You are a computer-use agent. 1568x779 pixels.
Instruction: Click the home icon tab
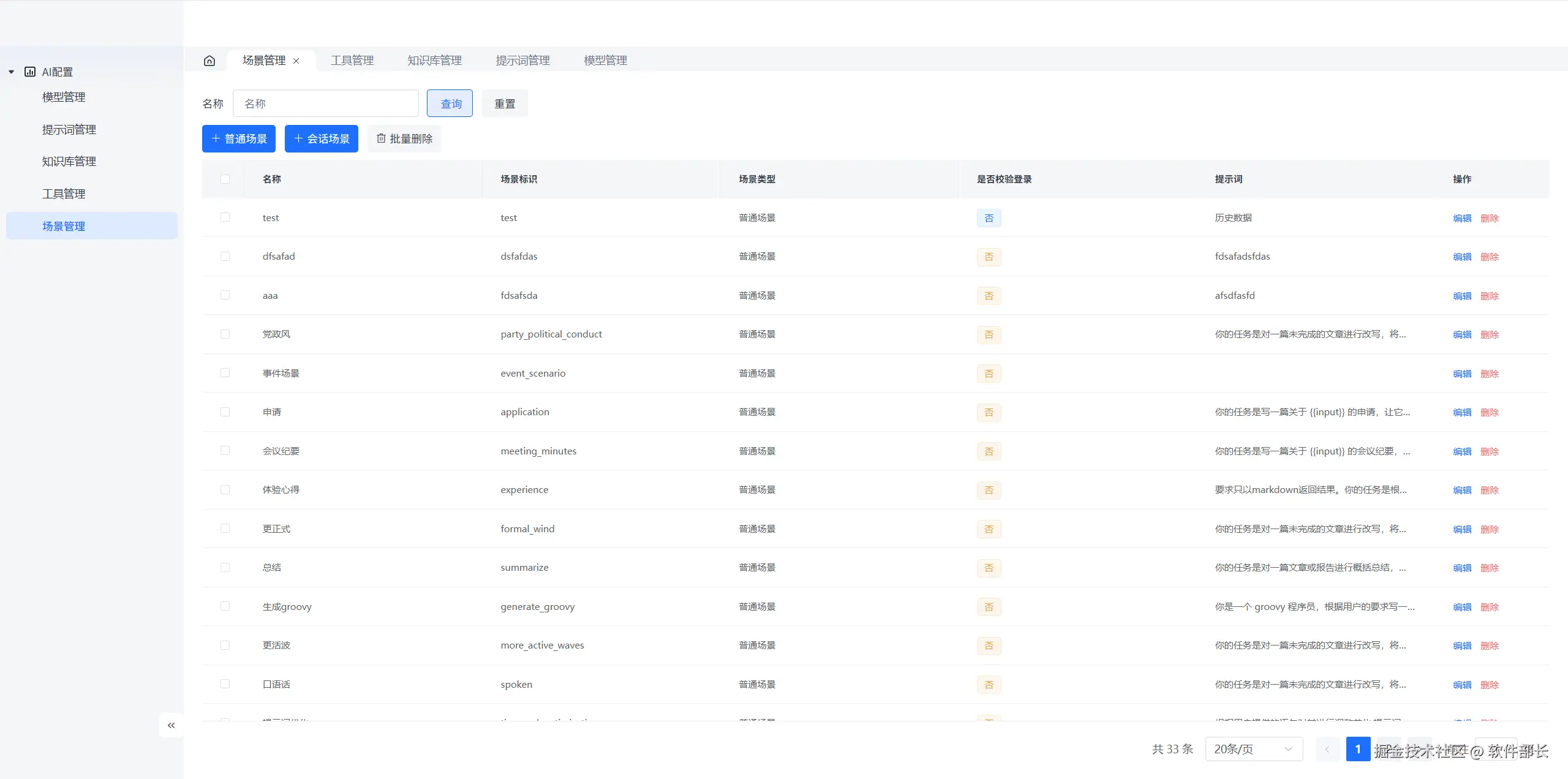tap(209, 61)
